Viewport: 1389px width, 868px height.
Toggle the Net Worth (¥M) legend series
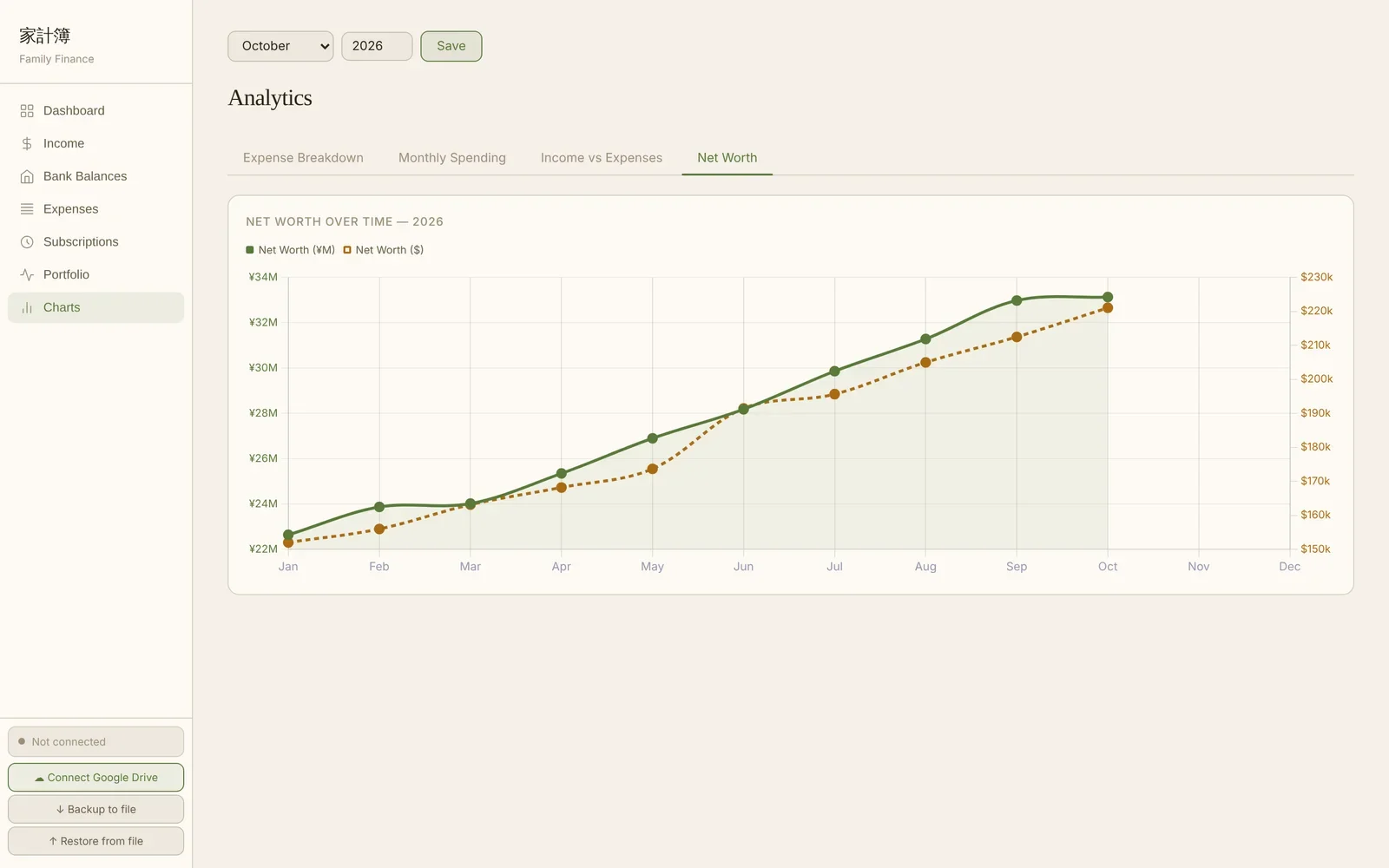[x=290, y=250]
